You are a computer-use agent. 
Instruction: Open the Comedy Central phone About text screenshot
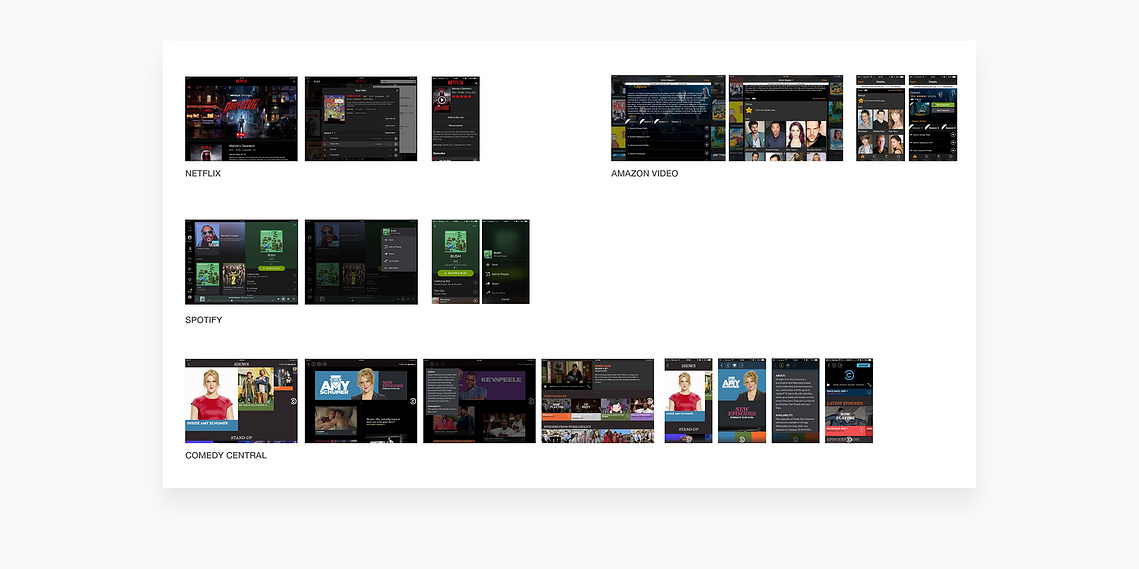click(x=795, y=400)
